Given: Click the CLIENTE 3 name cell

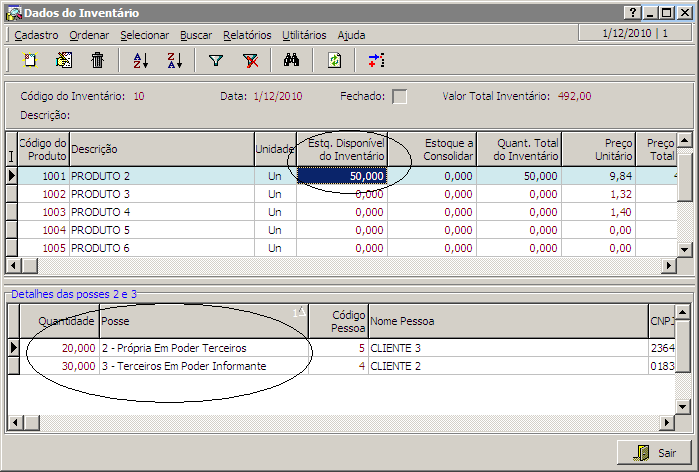Looking at the screenshot, I should (508, 348).
